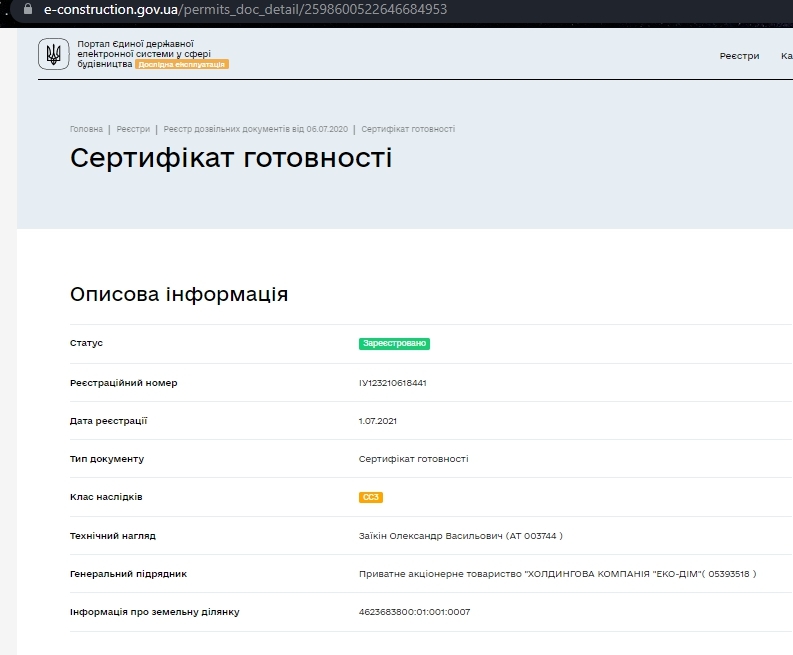Click the 'Описова інформація' section heading
Image resolution: width=793 pixels, height=655 pixels.
179,294
